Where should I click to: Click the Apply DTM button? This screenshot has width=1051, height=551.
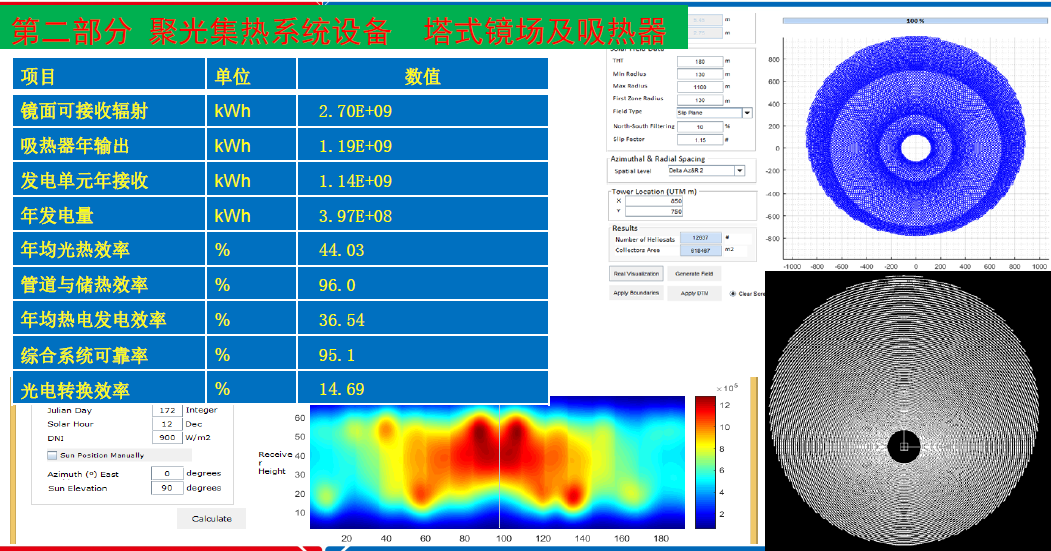point(694,293)
